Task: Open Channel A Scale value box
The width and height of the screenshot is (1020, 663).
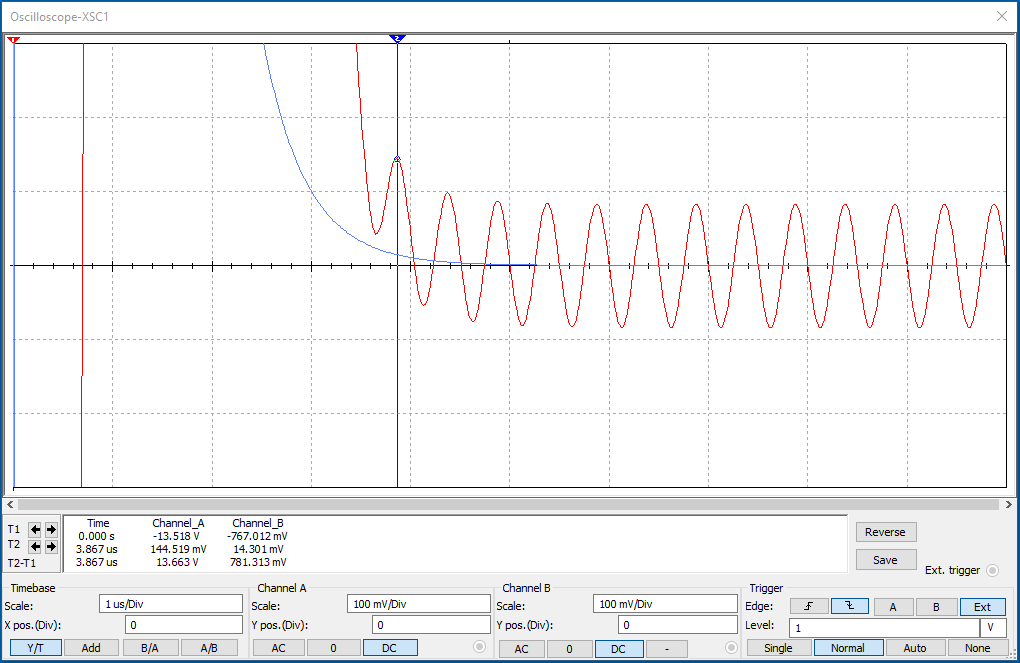Action: (x=419, y=604)
